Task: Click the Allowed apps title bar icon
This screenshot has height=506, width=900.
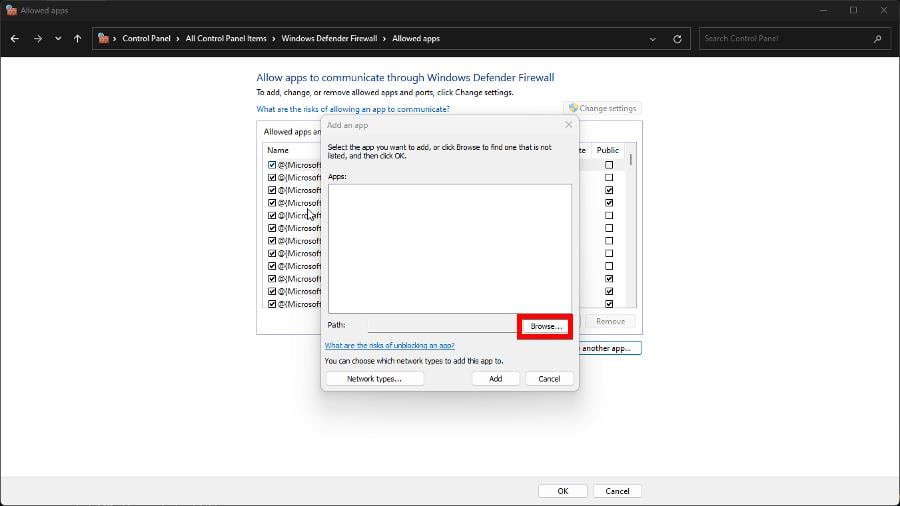Action: [x=11, y=10]
